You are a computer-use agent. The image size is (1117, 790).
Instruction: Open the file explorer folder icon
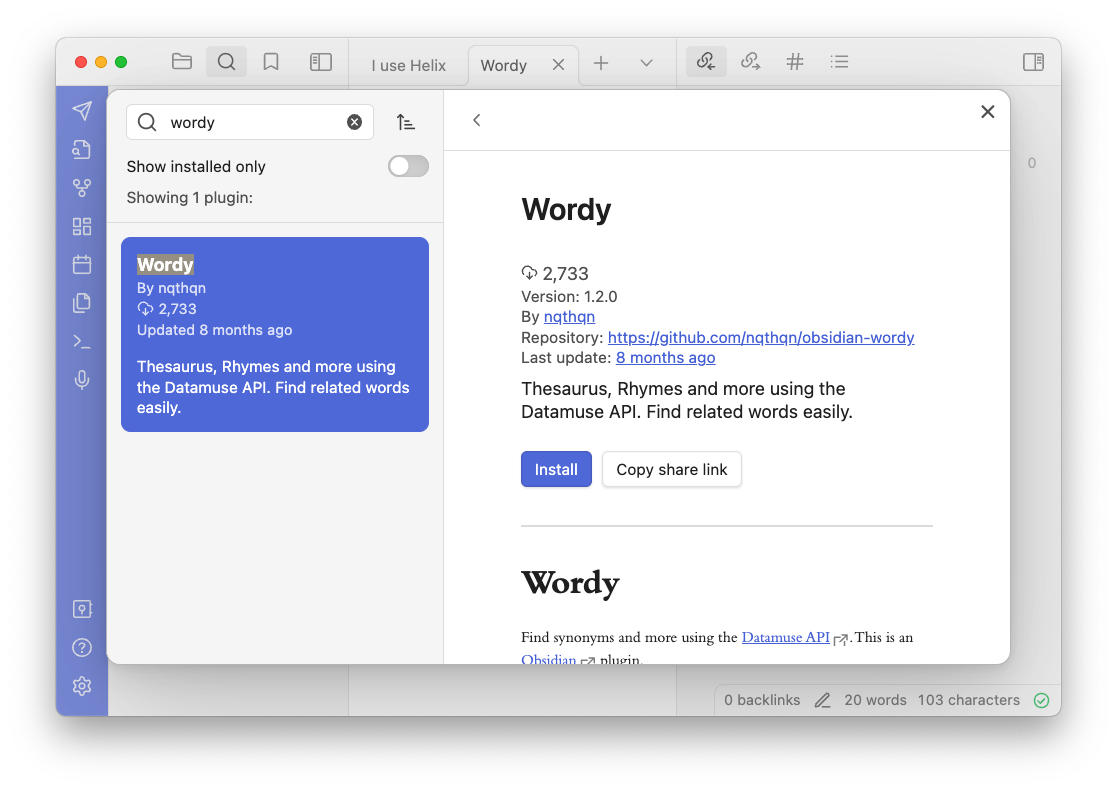[x=182, y=62]
